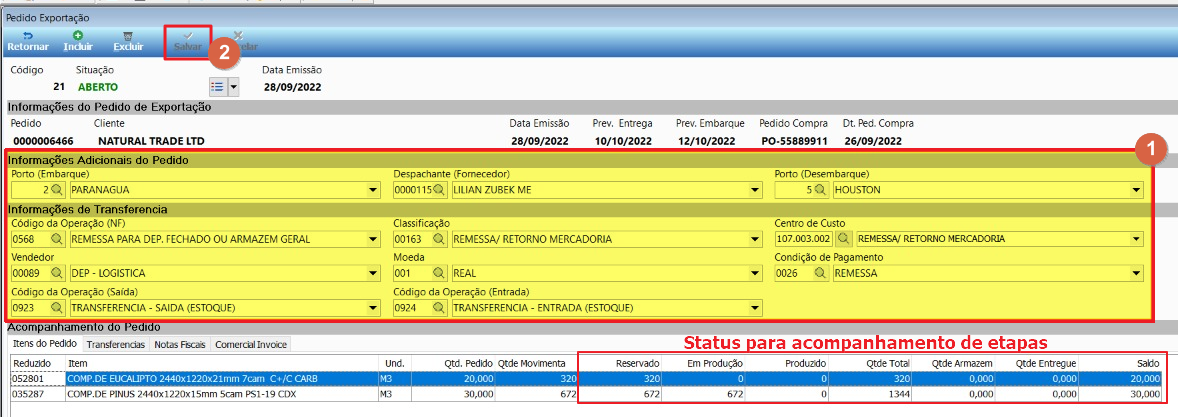Click pedido number 0000006466
This screenshot has height=417, width=1178.
click(44, 141)
